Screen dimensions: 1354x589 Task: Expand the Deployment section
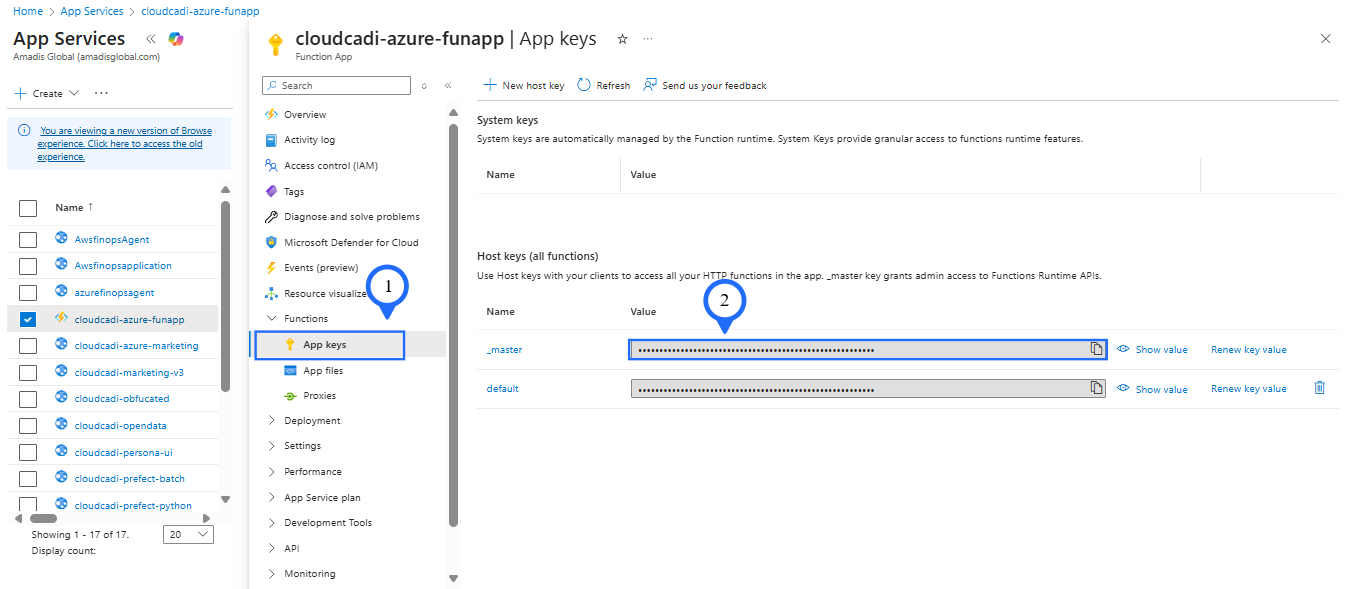click(271, 421)
